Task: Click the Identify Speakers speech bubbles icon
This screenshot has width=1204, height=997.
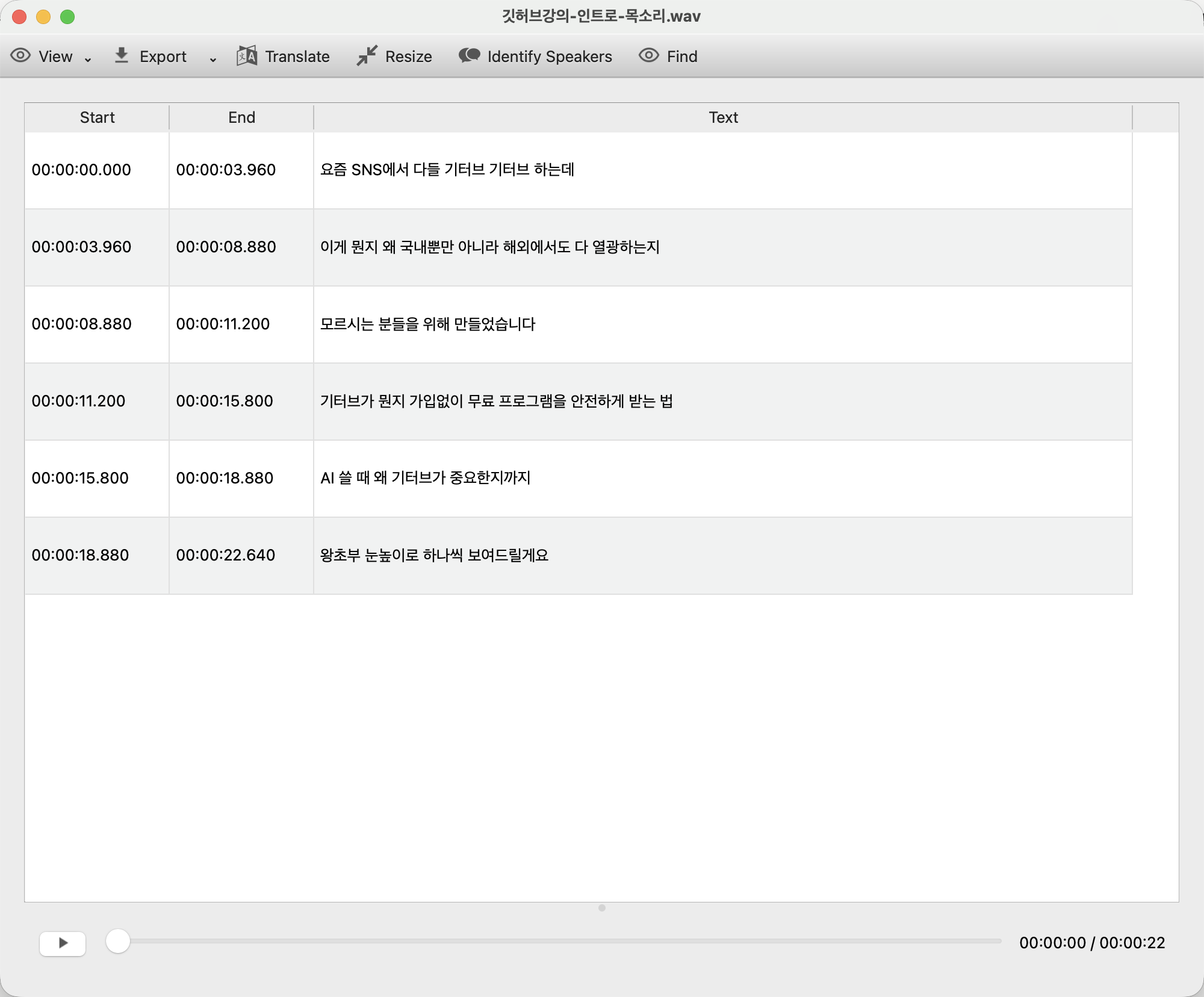Action: click(x=470, y=55)
